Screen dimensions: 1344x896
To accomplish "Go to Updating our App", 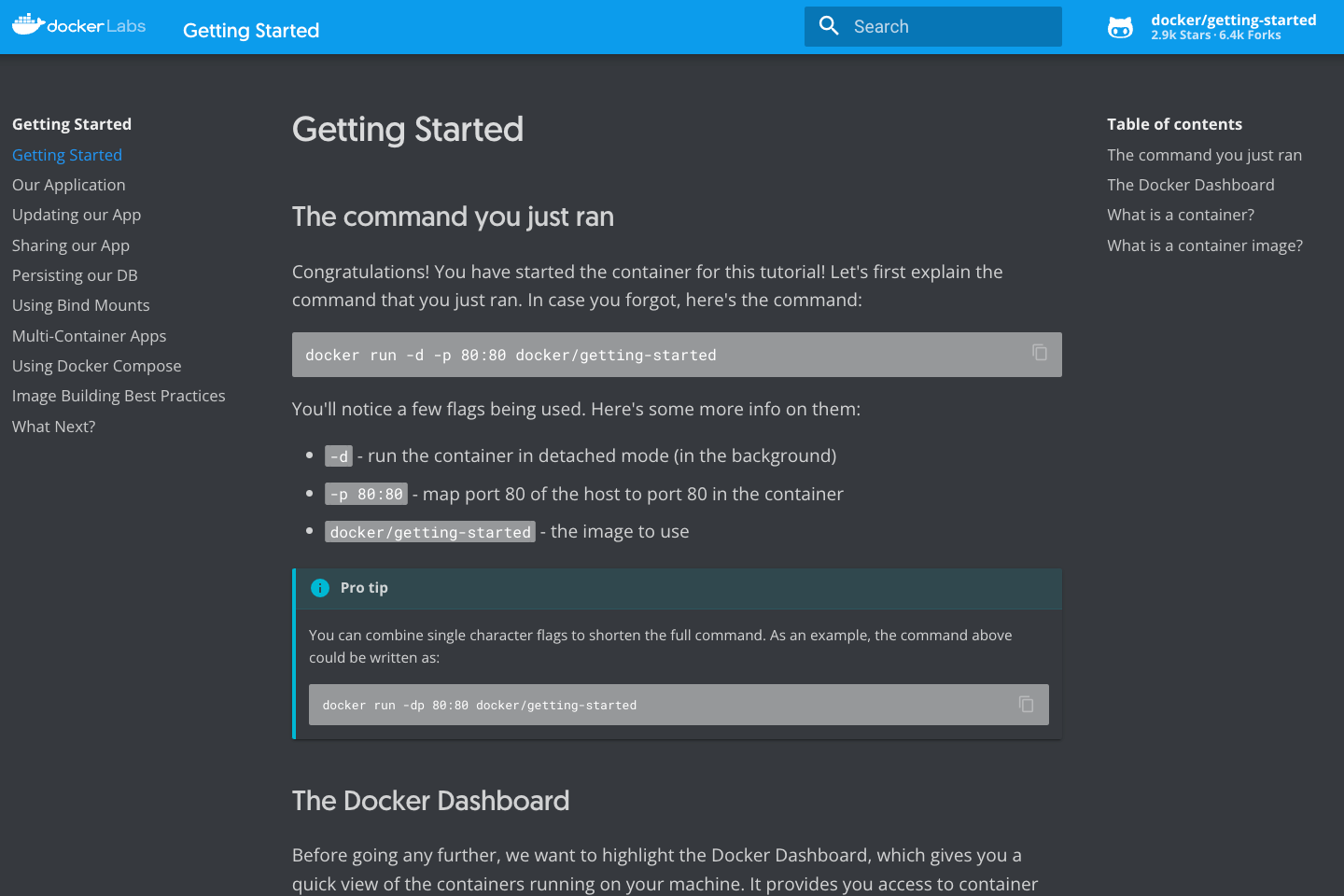I will coord(77,215).
